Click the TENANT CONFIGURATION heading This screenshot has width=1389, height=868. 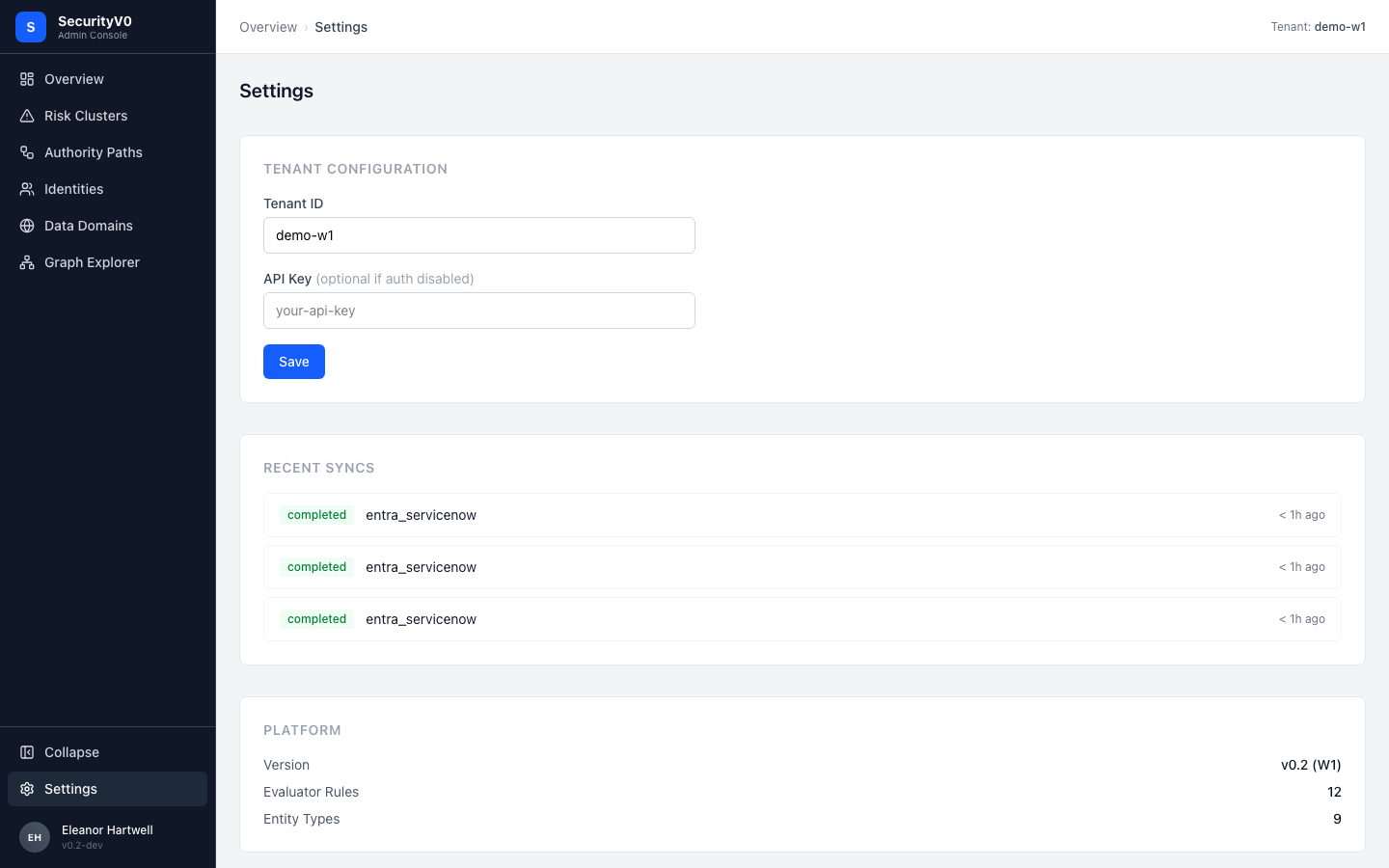pos(355,169)
